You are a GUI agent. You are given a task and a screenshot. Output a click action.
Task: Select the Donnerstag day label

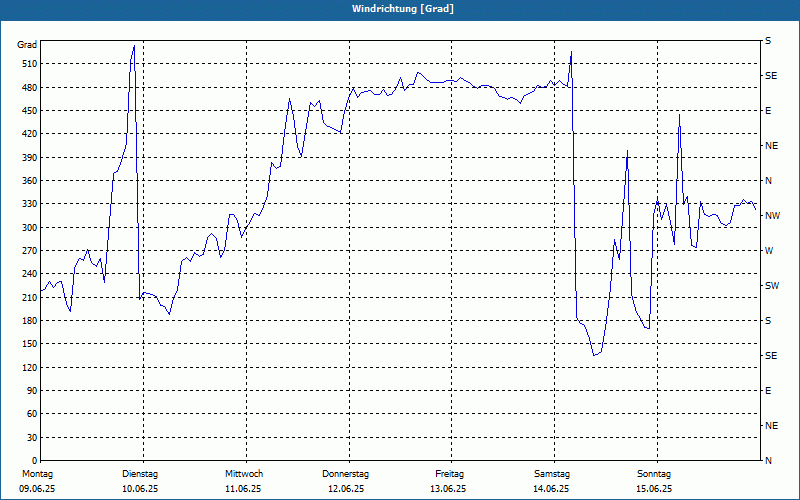tap(345, 474)
